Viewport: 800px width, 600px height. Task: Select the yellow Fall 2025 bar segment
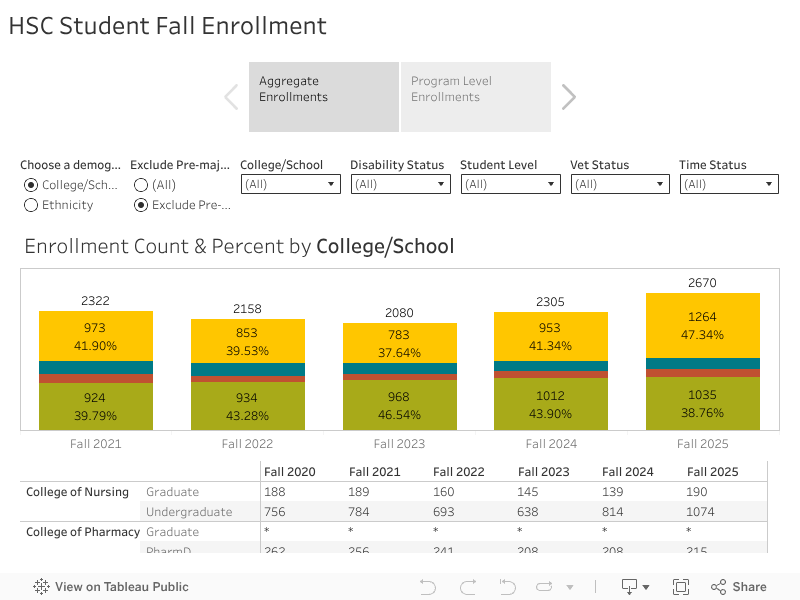point(703,325)
